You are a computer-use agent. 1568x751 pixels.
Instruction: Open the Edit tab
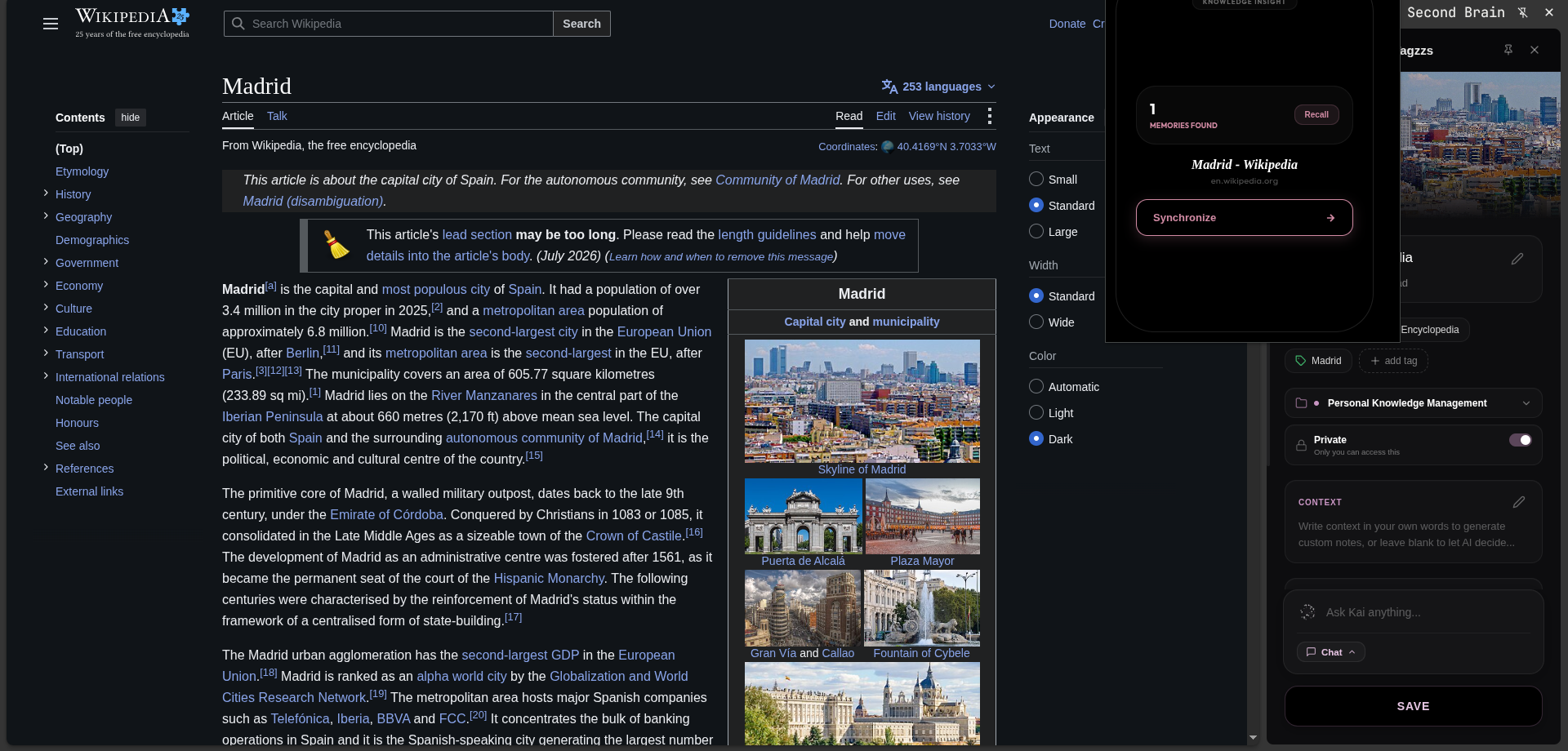(885, 116)
